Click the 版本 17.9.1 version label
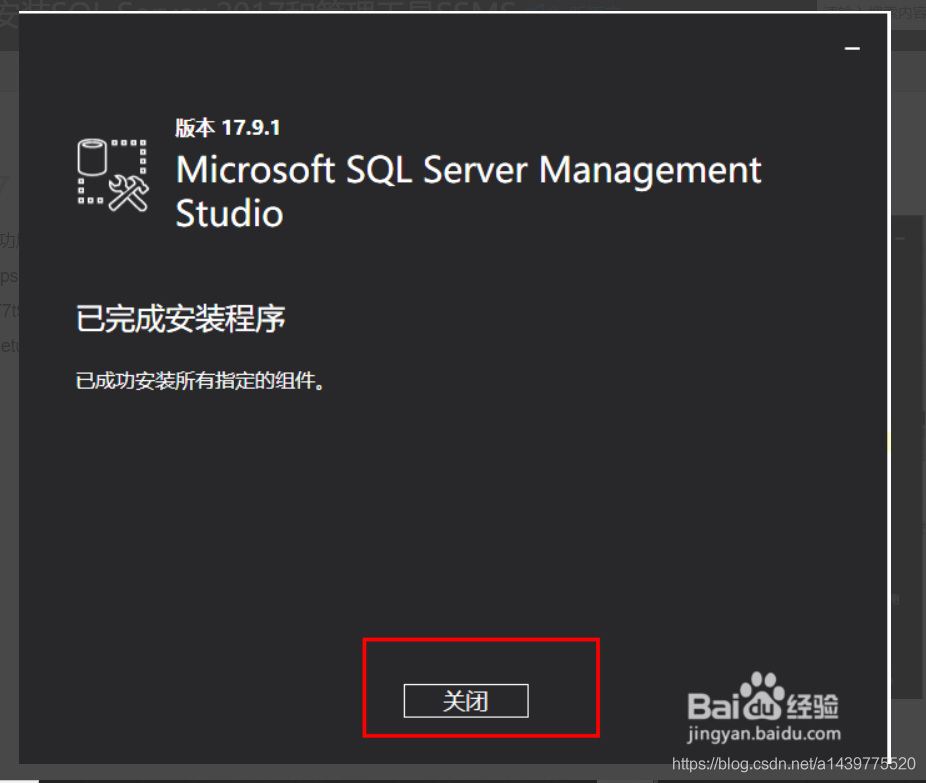The image size is (926, 783). [227, 128]
